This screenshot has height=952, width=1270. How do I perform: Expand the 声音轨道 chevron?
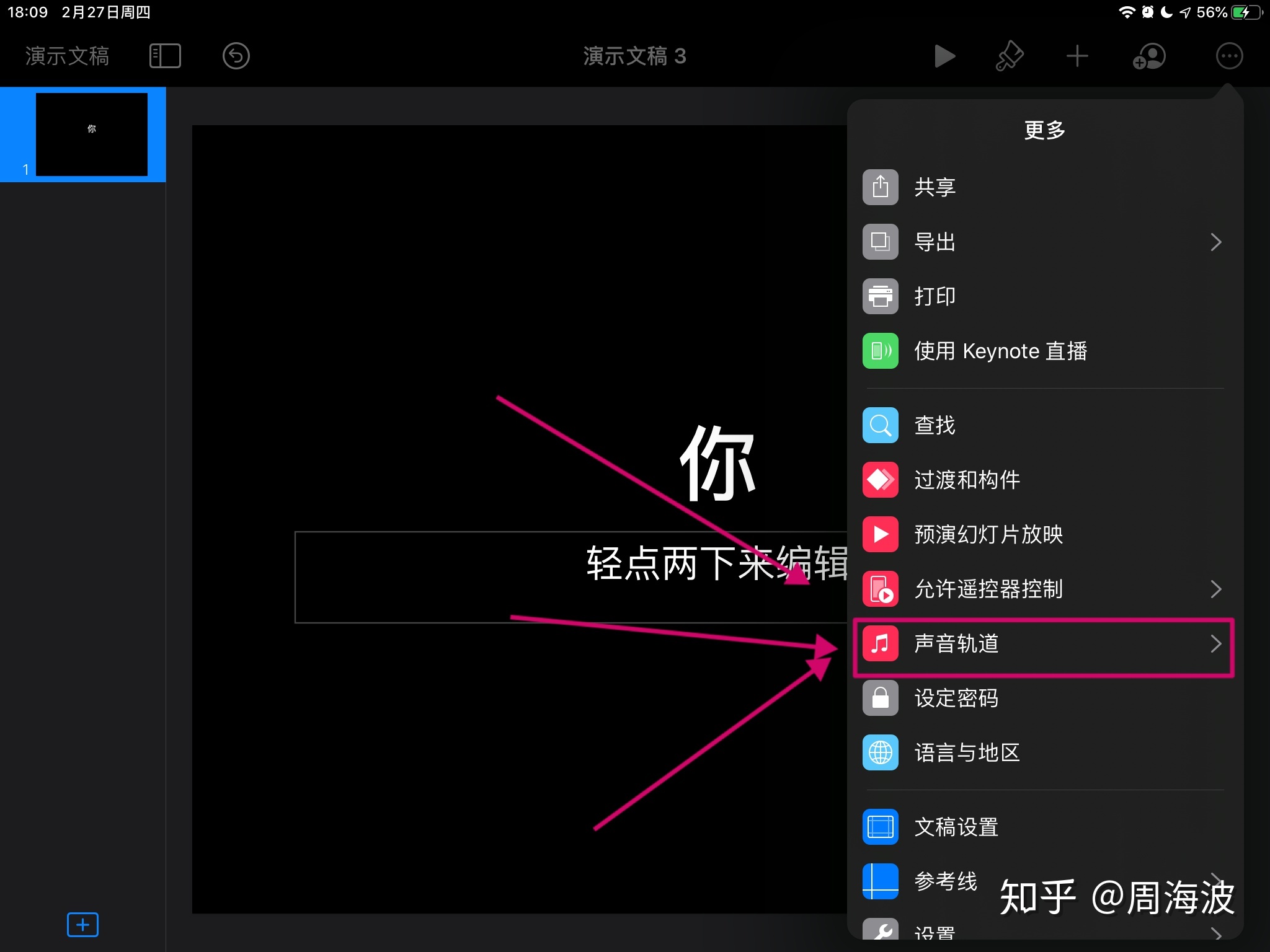tap(1215, 643)
